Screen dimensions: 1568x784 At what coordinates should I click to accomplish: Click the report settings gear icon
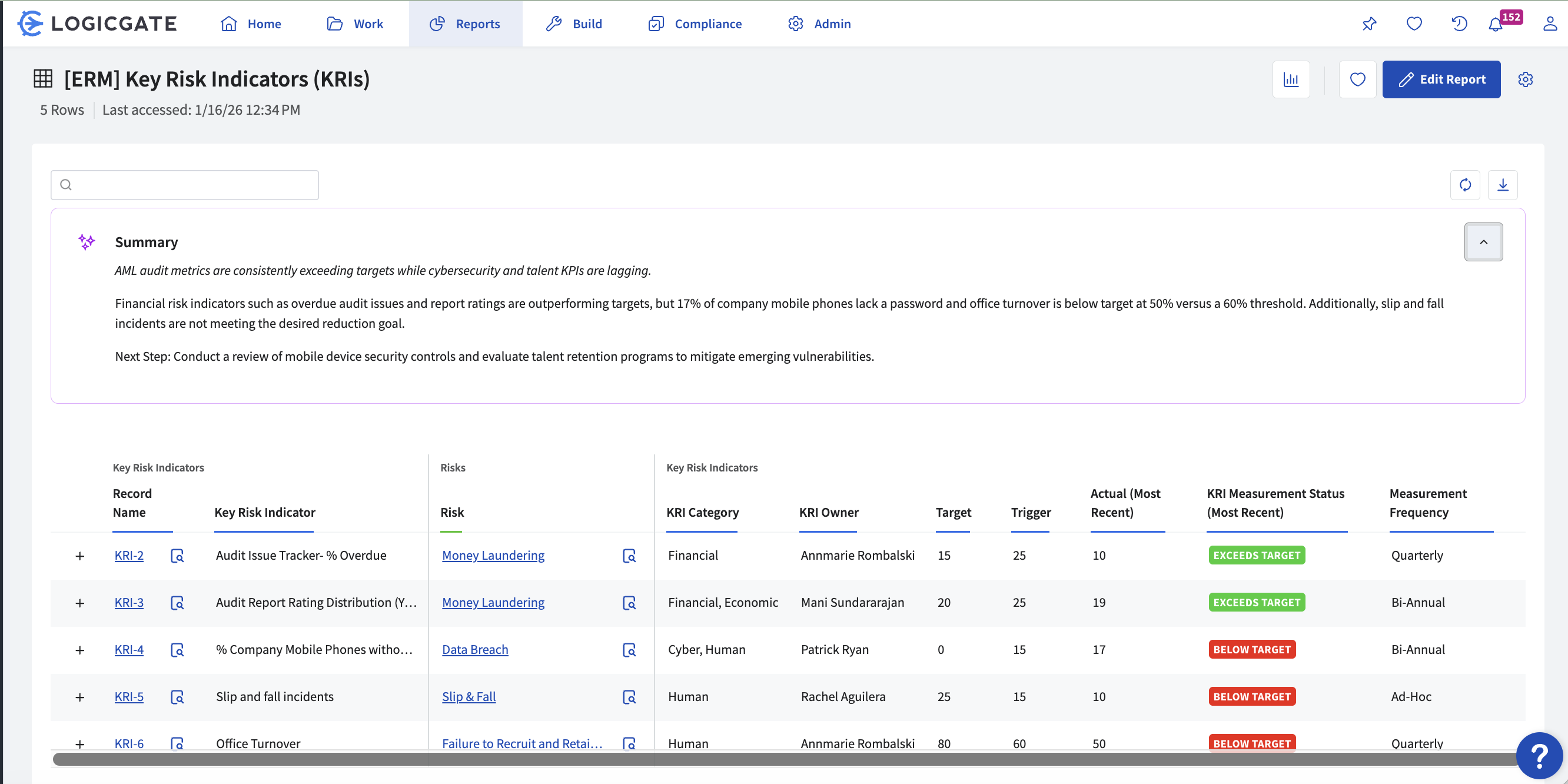coord(1526,79)
